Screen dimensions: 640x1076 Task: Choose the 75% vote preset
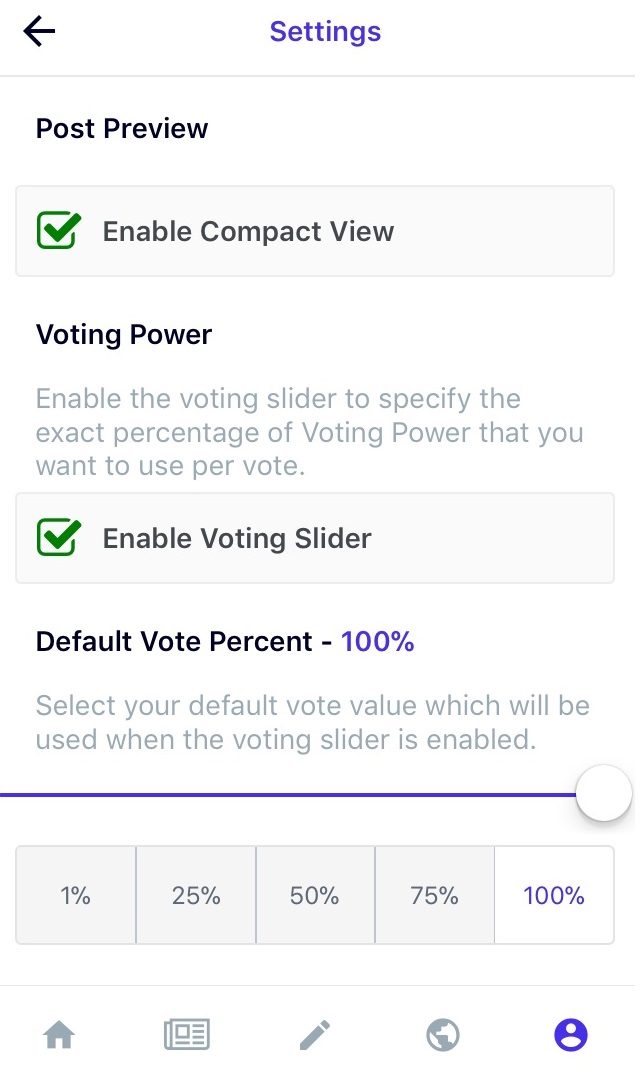click(x=434, y=895)
